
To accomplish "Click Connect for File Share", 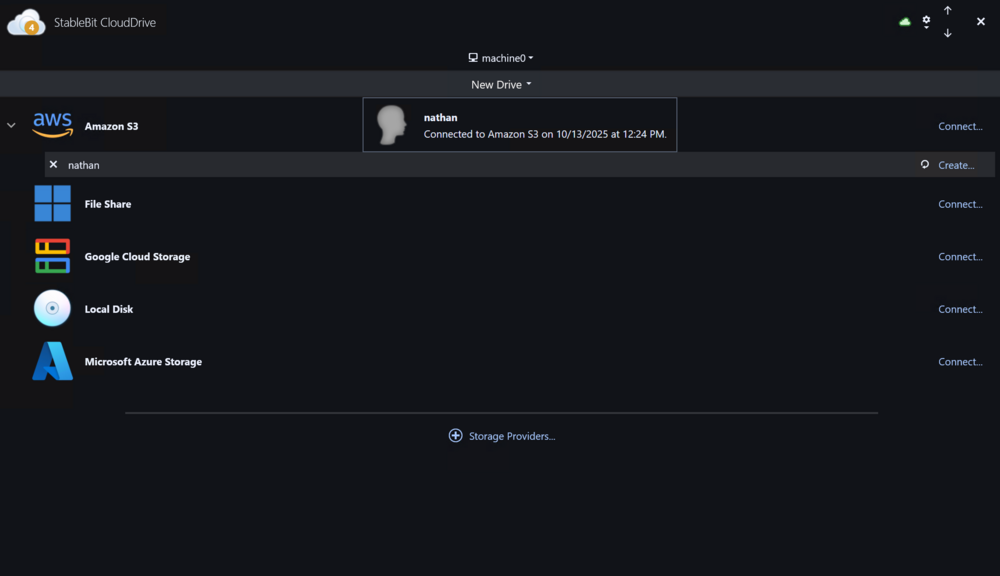I will click(960, 204).
